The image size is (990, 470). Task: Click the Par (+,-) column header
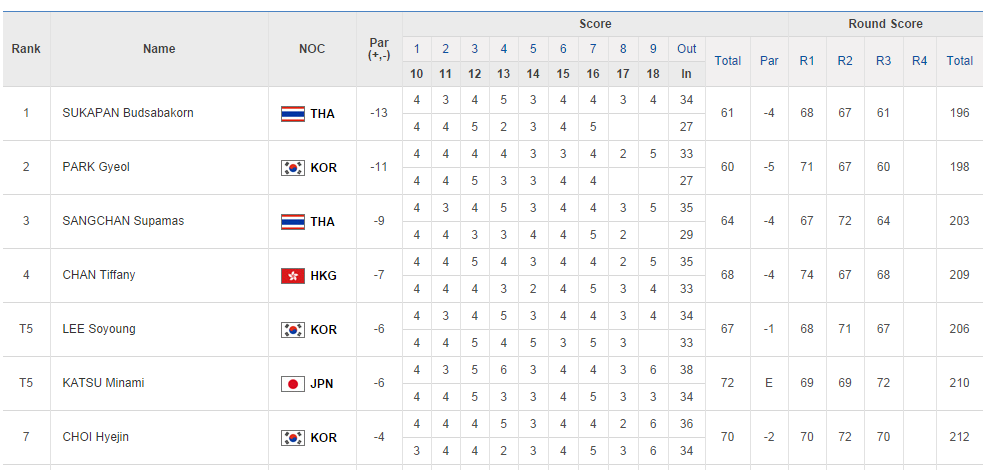(x=379, y=49)
